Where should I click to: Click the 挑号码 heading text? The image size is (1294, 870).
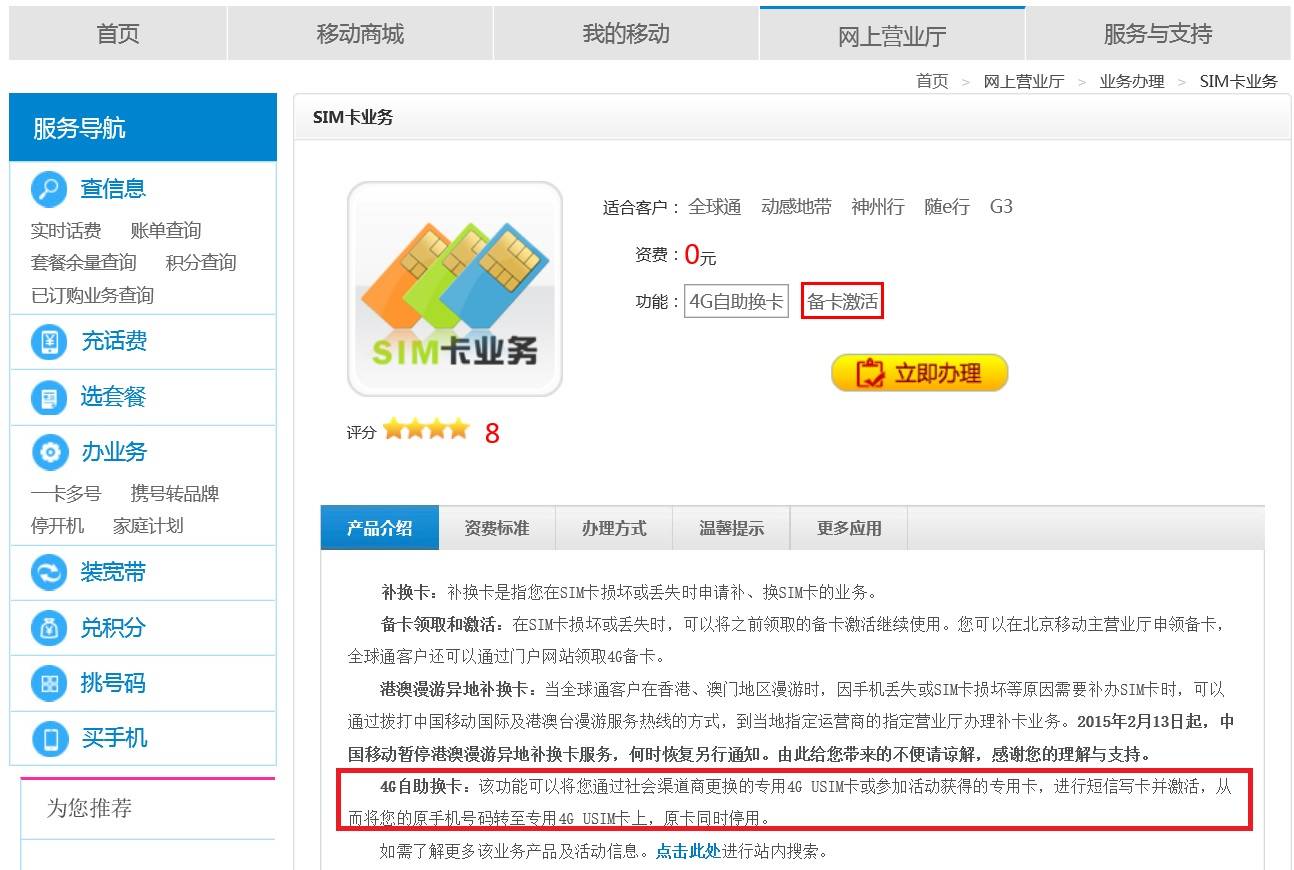pyautogui.click(x=113, y=683)
